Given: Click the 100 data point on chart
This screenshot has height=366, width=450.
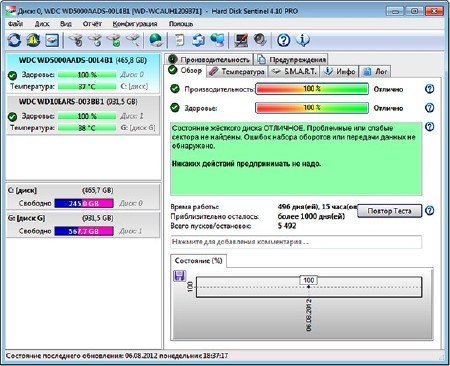Looking at the screenshot, I should [x=309, y=286].
